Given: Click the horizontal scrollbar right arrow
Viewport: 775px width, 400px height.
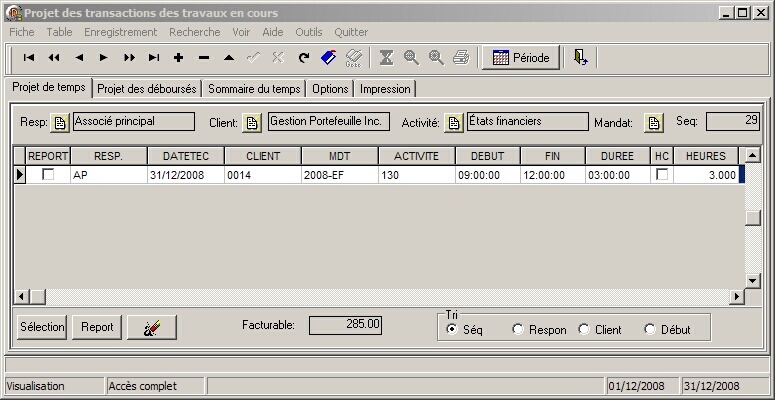Looking at the screenshot, I should click(x=737, y=297).
